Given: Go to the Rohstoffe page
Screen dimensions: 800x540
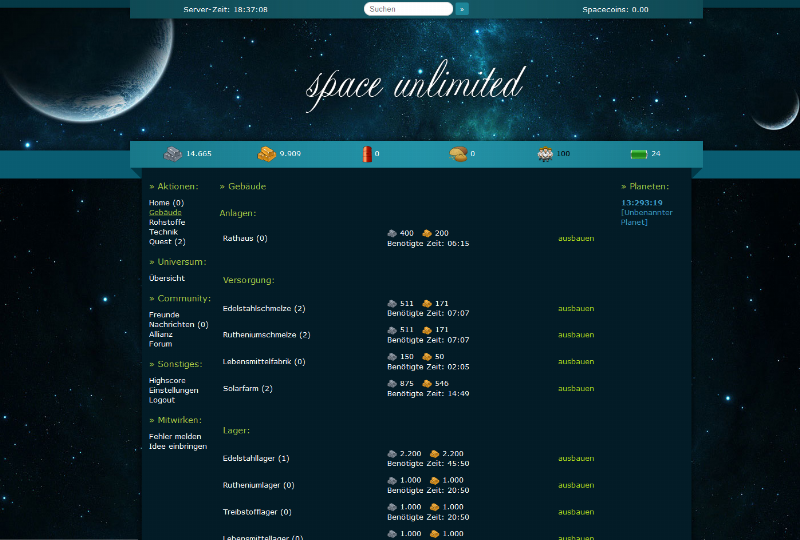Looking at the screenshot, I should [167, 222].
